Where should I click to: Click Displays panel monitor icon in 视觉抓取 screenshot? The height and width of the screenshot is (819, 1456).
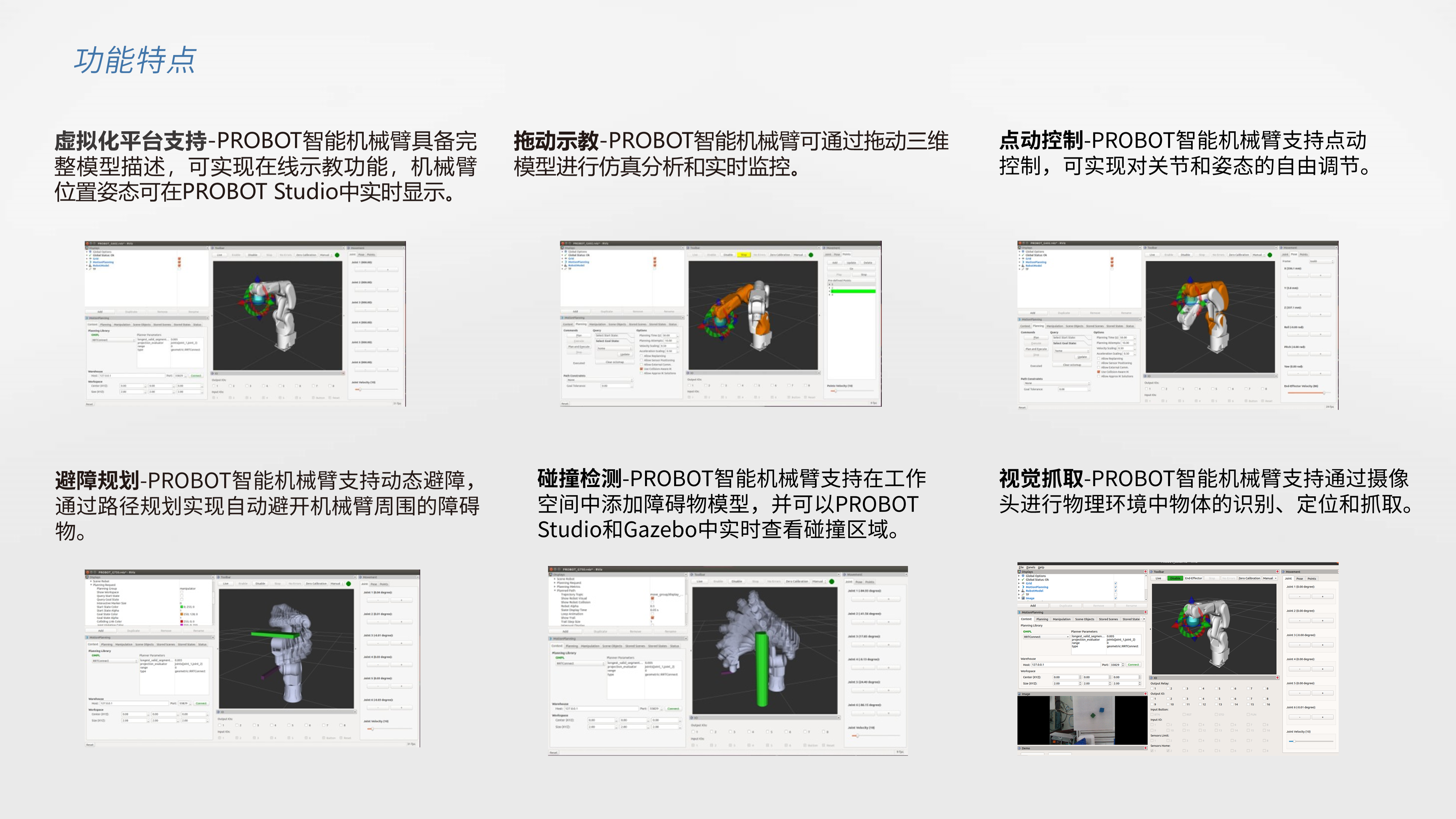point(1019,572)
